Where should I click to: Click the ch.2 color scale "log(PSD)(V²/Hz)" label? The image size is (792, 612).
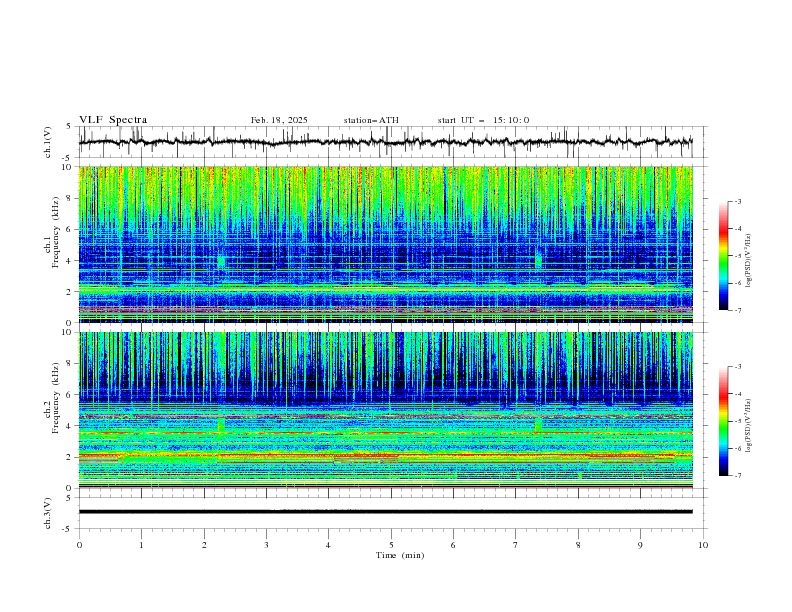coord(749,426)
